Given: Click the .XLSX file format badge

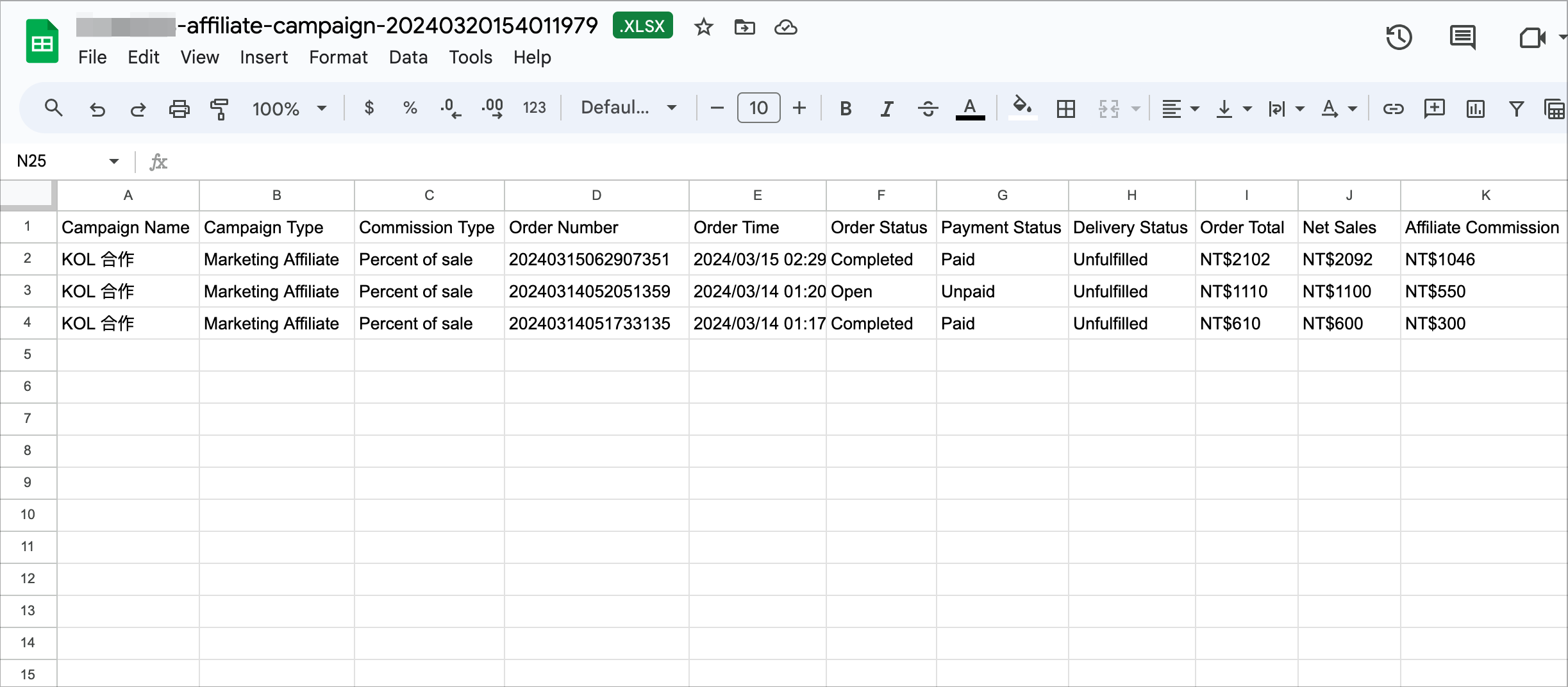Looking at the screenshot, I should tap(642, 26).
